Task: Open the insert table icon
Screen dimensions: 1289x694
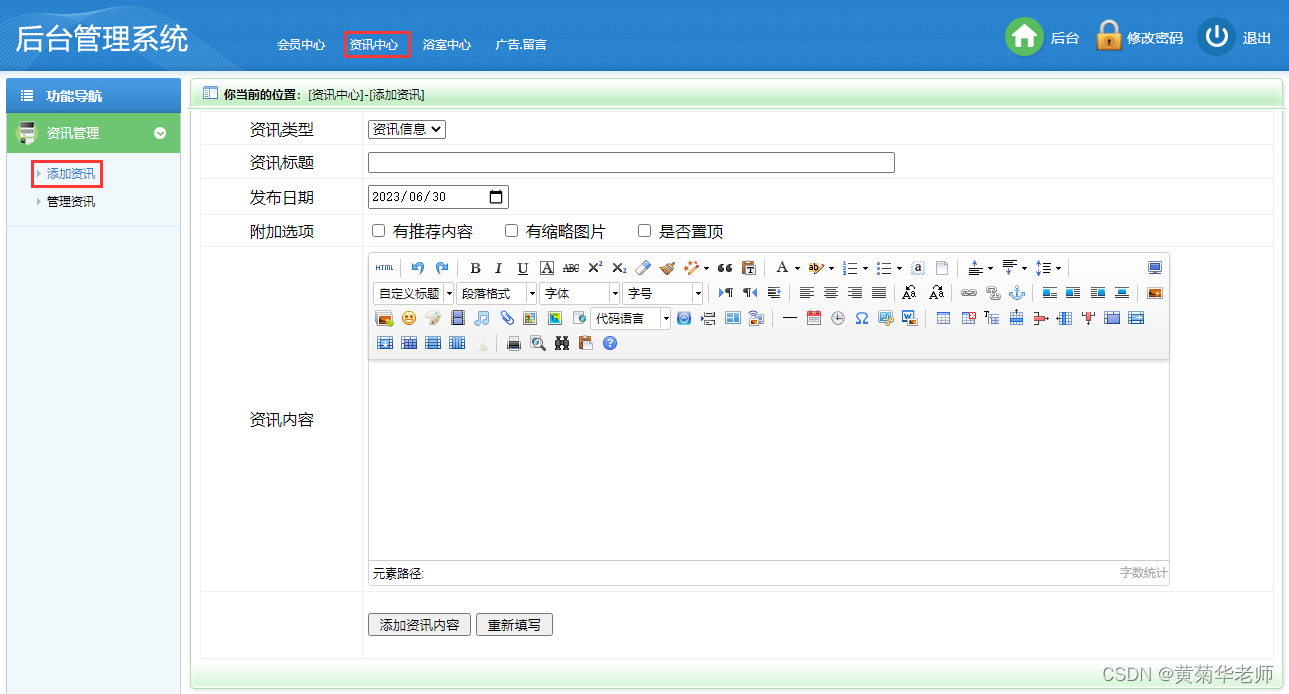Action: pos(941,318)
